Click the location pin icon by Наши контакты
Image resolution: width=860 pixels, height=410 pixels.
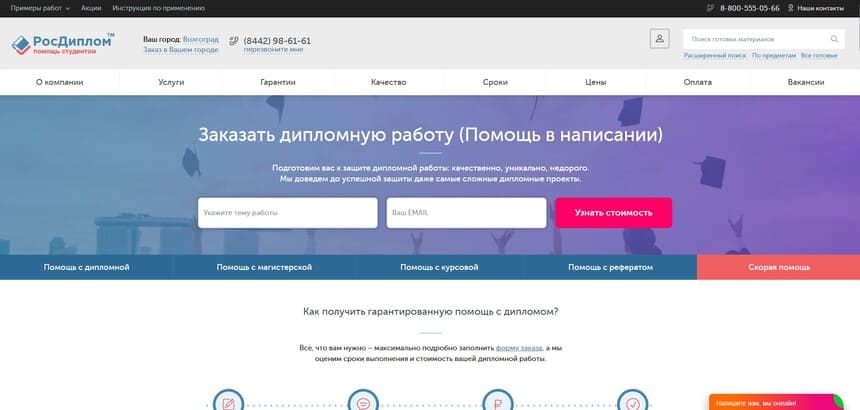(x=791, y=8)
